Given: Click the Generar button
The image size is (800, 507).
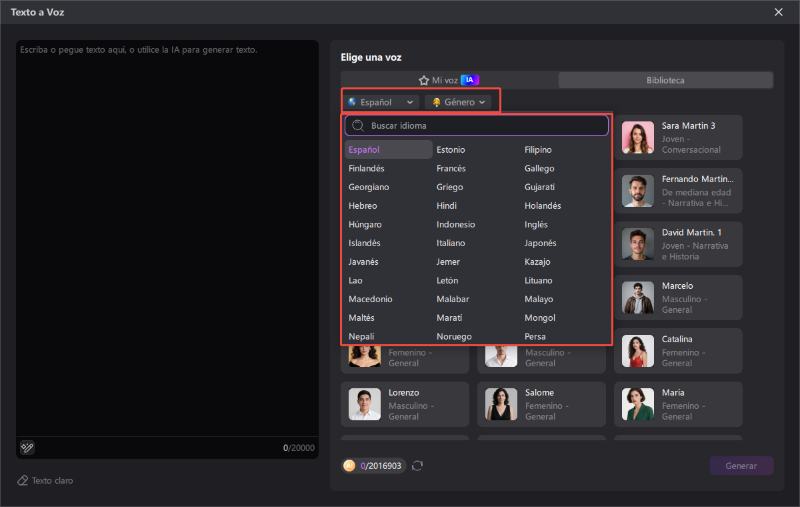Looking at the screenshot, I should pyautogui.click(x=741, y=466).
